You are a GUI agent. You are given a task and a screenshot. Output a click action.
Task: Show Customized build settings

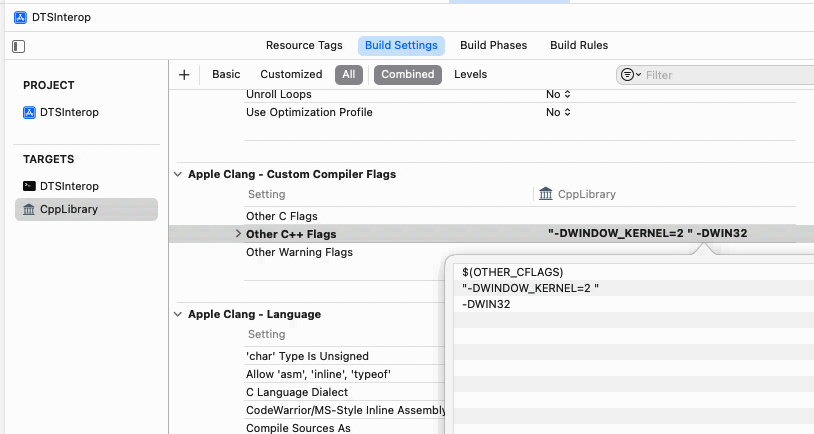pyautogui.click(x=291, y=74)
